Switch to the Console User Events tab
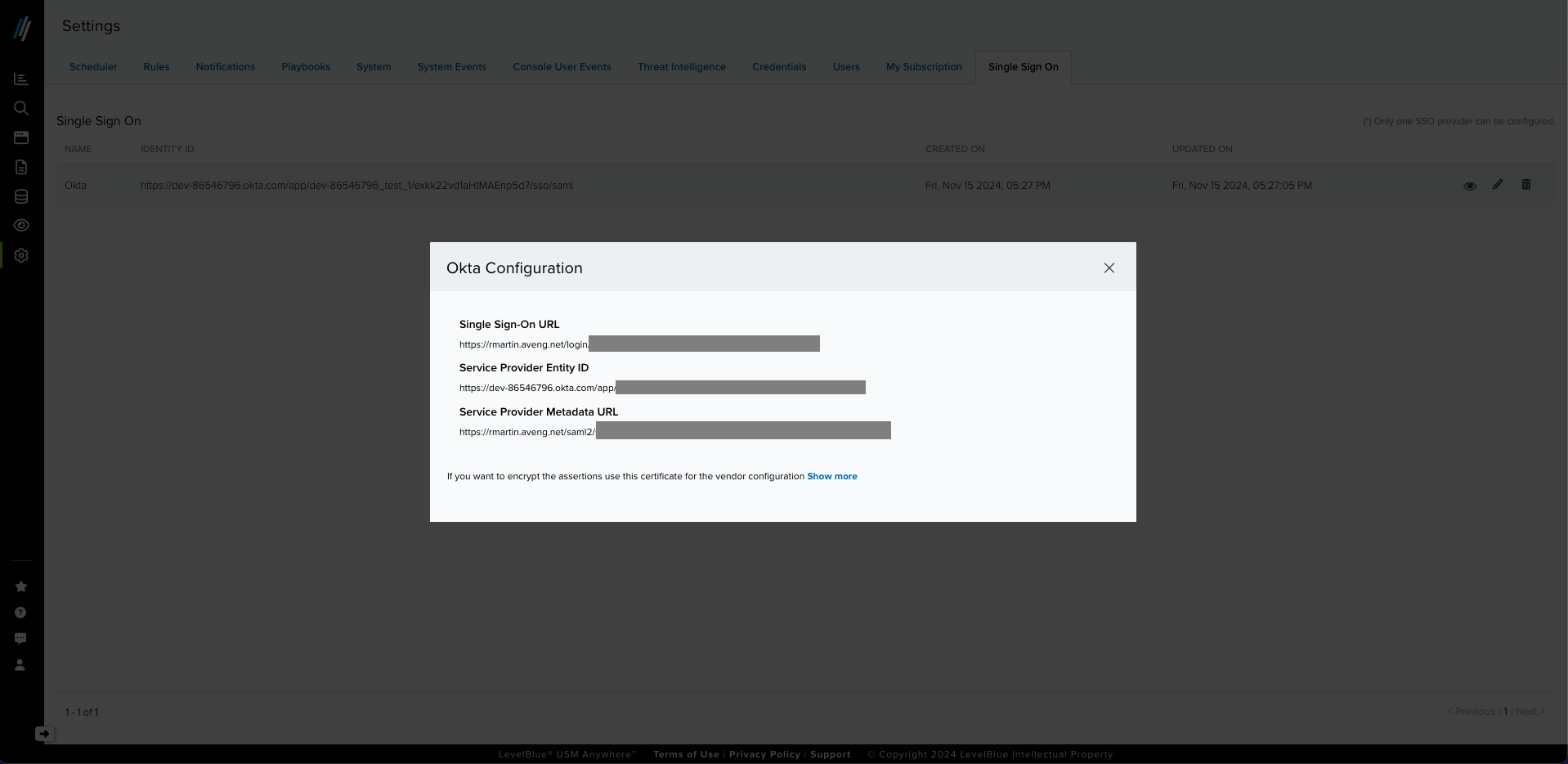The height and width of the screenshot is (764, 1568). coord(562,67)
